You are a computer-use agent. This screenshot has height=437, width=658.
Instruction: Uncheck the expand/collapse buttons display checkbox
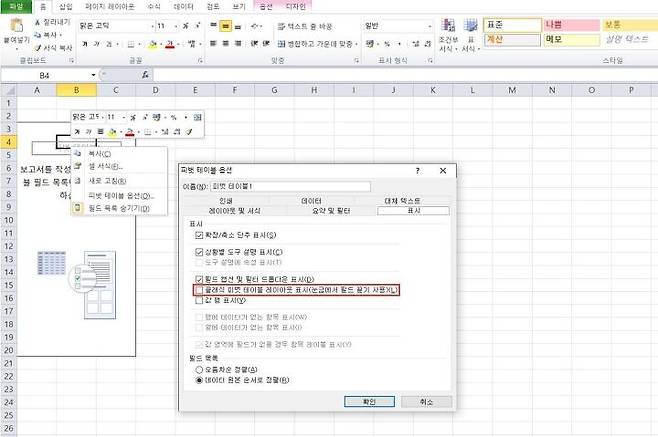point(200,234)
